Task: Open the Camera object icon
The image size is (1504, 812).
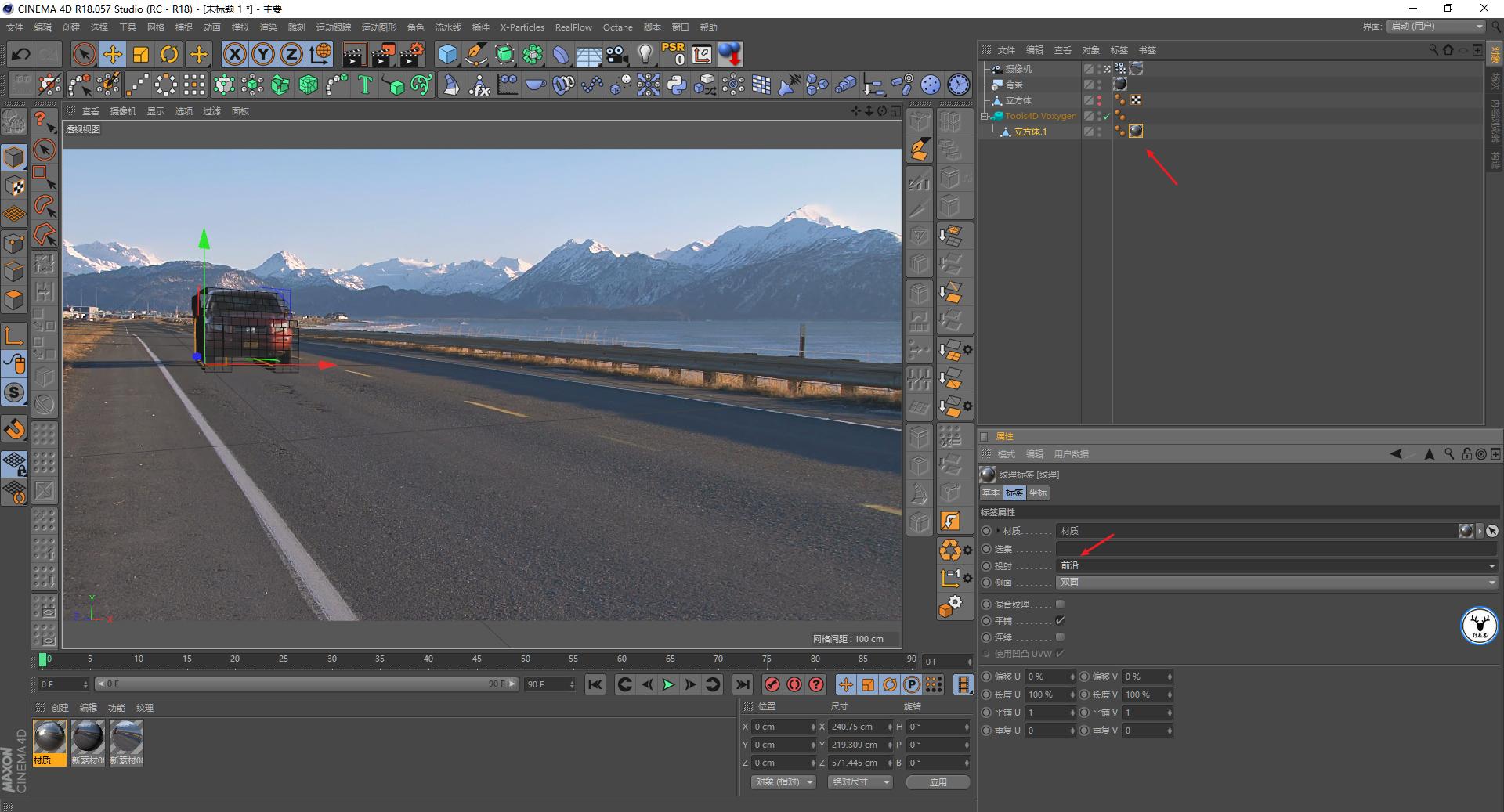Action: [x=616, y=54]
